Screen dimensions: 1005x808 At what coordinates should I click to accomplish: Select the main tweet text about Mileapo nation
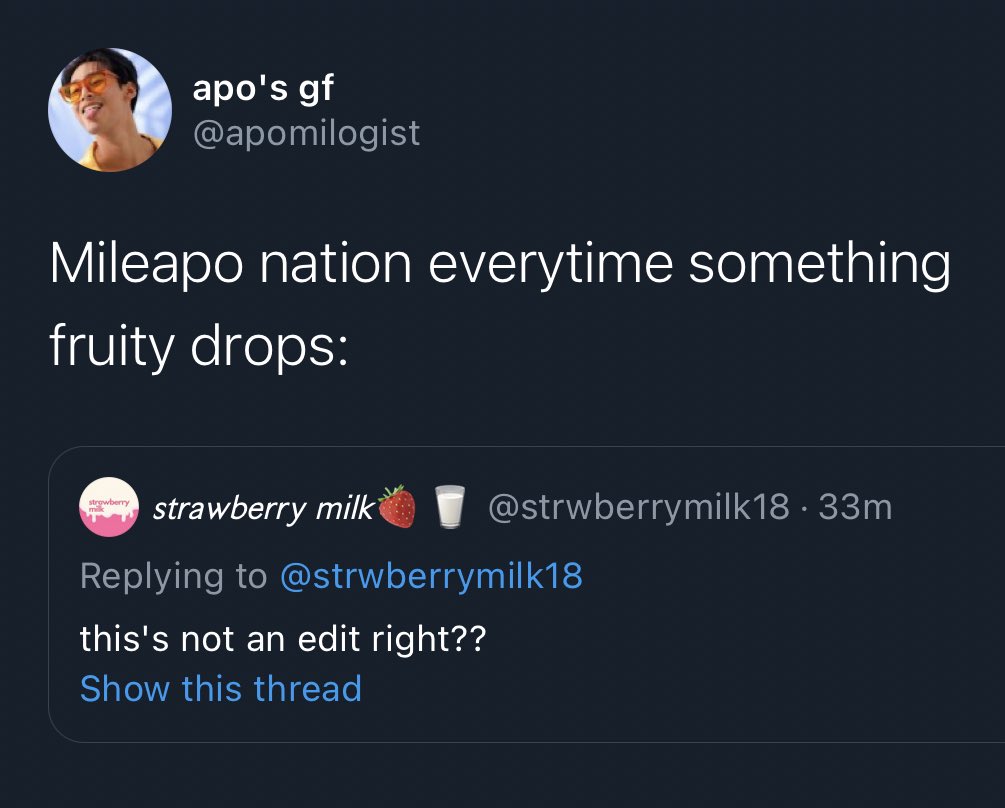coord(500,304)
